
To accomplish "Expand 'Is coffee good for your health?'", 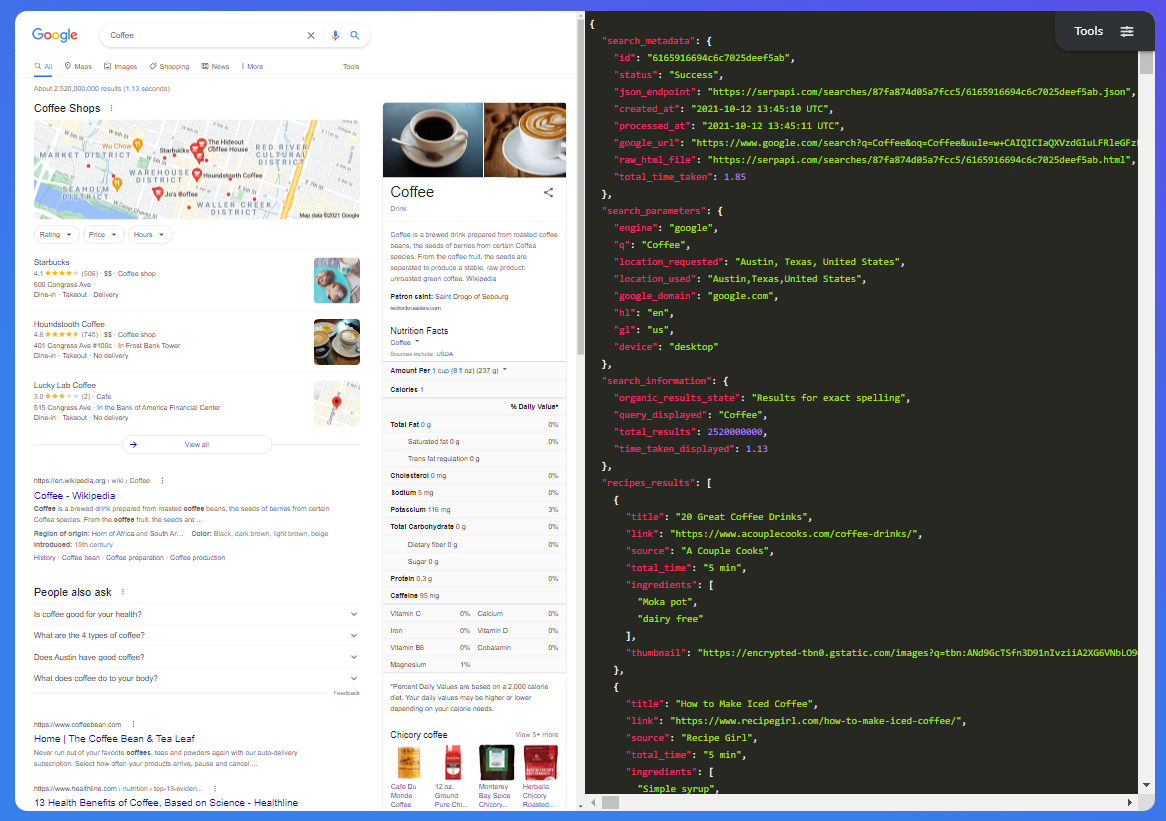I will (196, 614).
